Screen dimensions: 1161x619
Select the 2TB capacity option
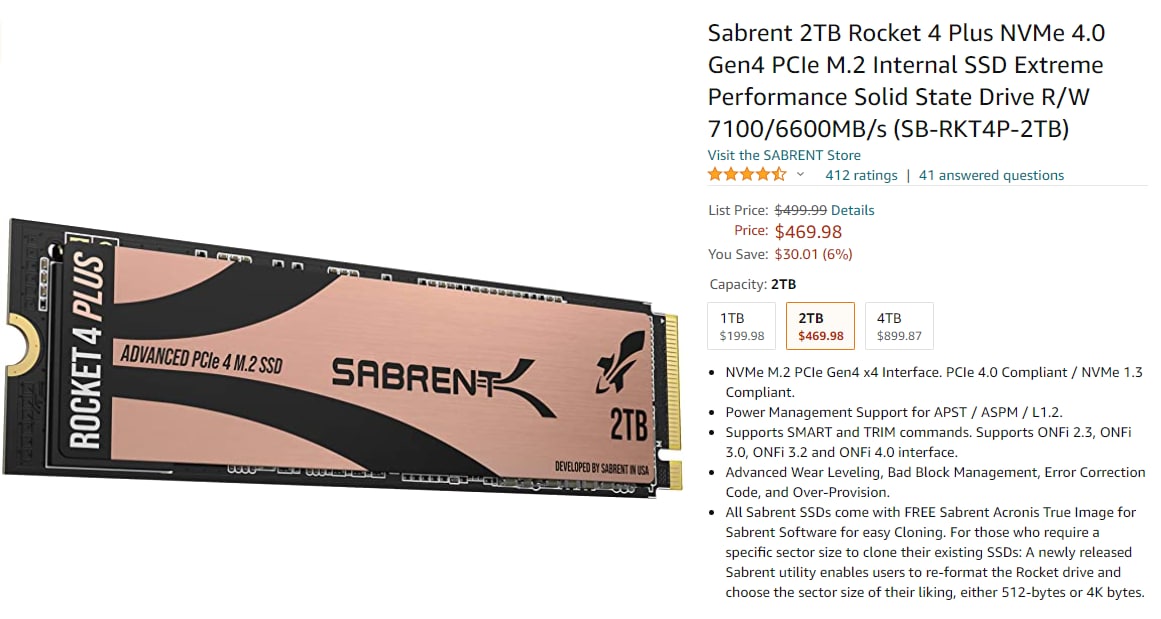click(x=820, y=326)
